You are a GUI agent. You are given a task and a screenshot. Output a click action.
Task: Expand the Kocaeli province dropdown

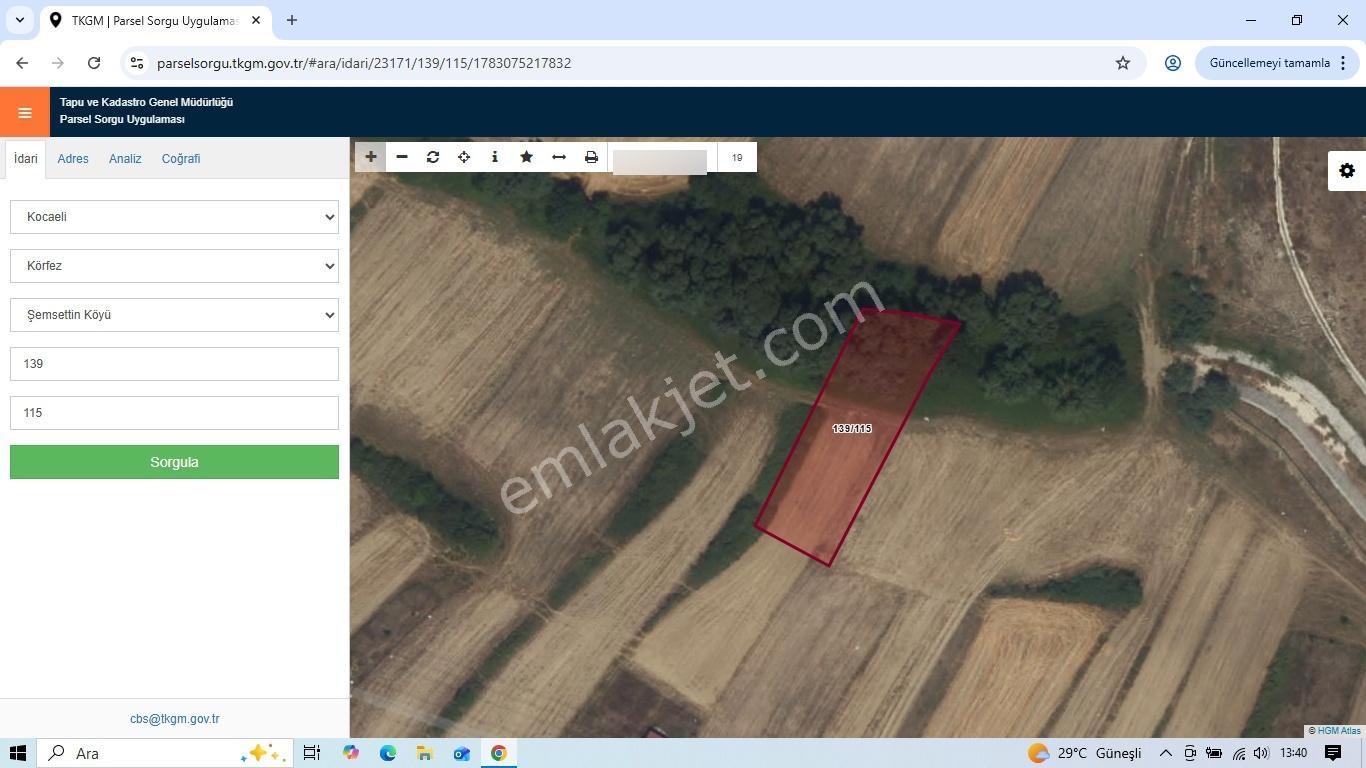[174, 217]
